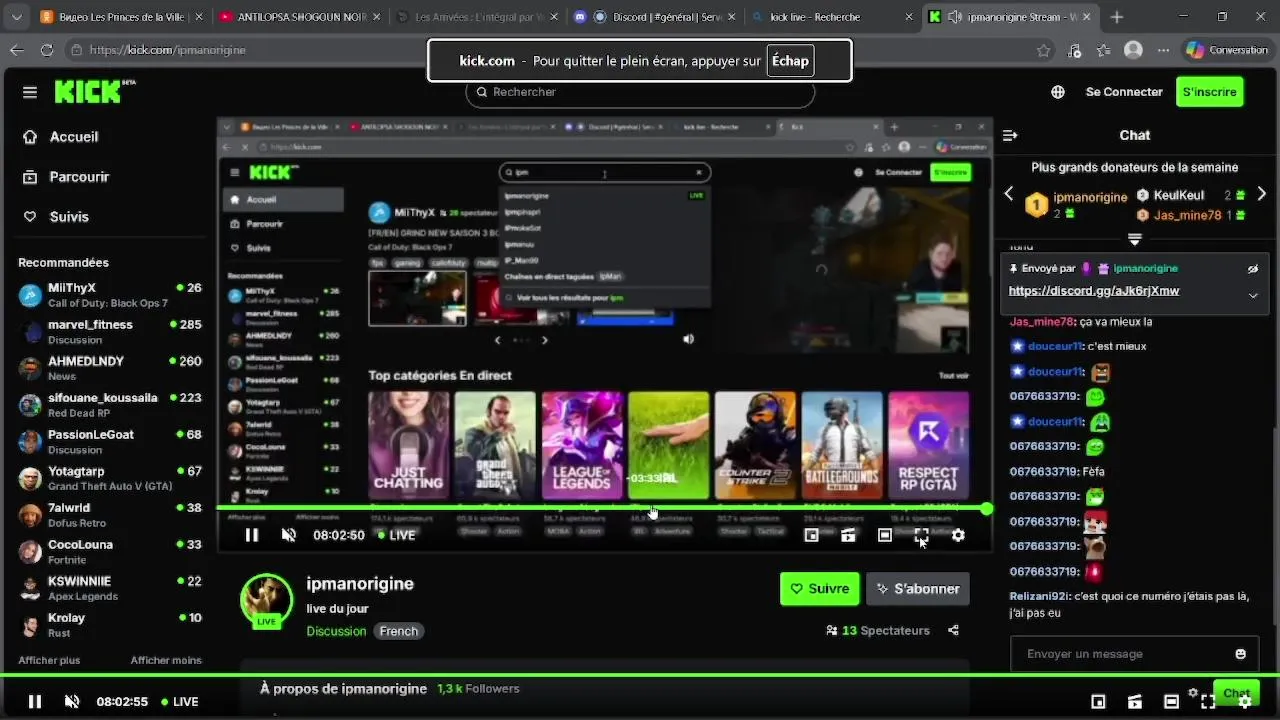Viewport: 1280px width, 720px height.
Task: Click the share icon next to Spectateurs
Action: [953, 631]
